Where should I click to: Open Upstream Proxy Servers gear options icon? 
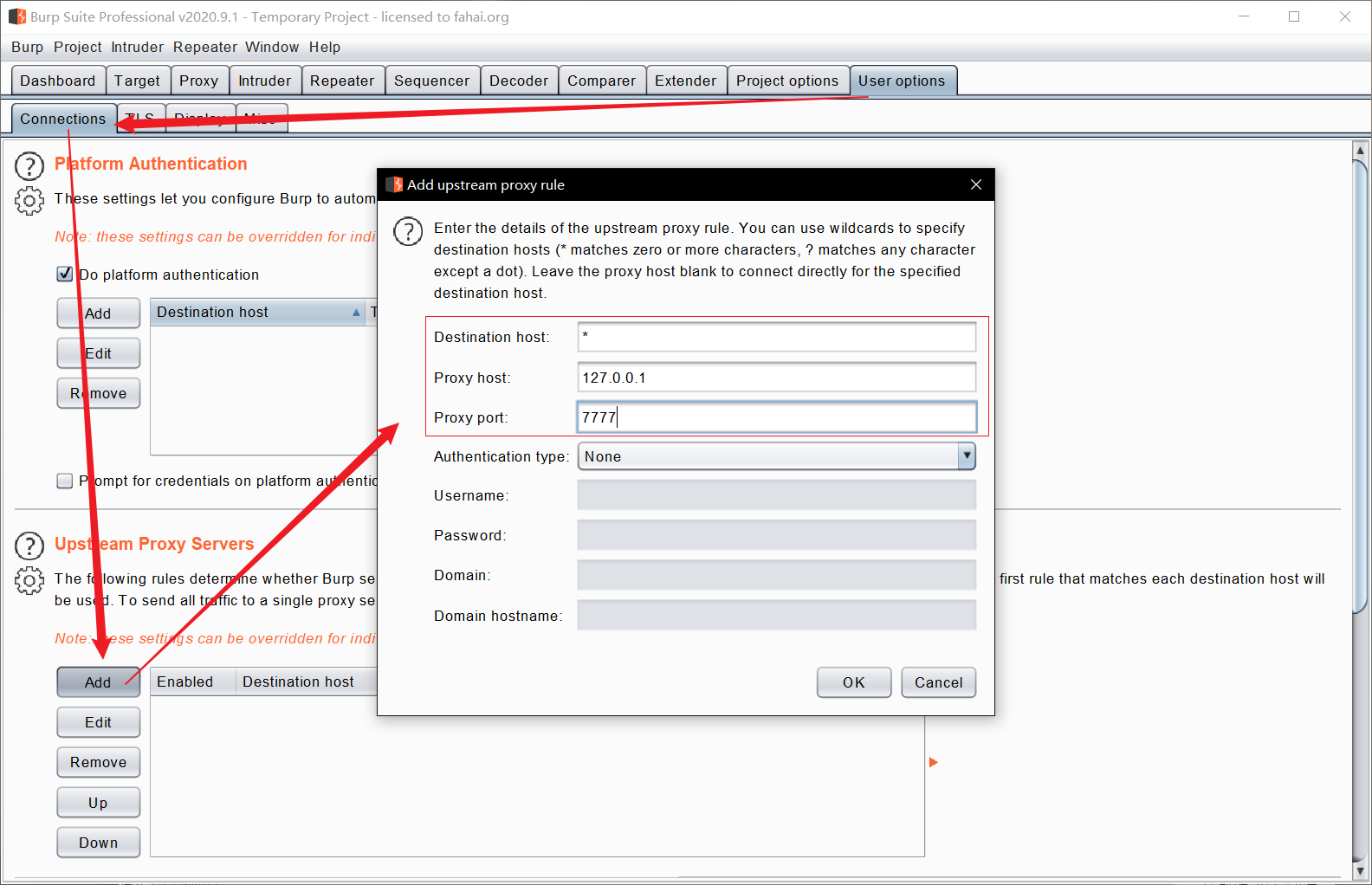pos(29,580)
